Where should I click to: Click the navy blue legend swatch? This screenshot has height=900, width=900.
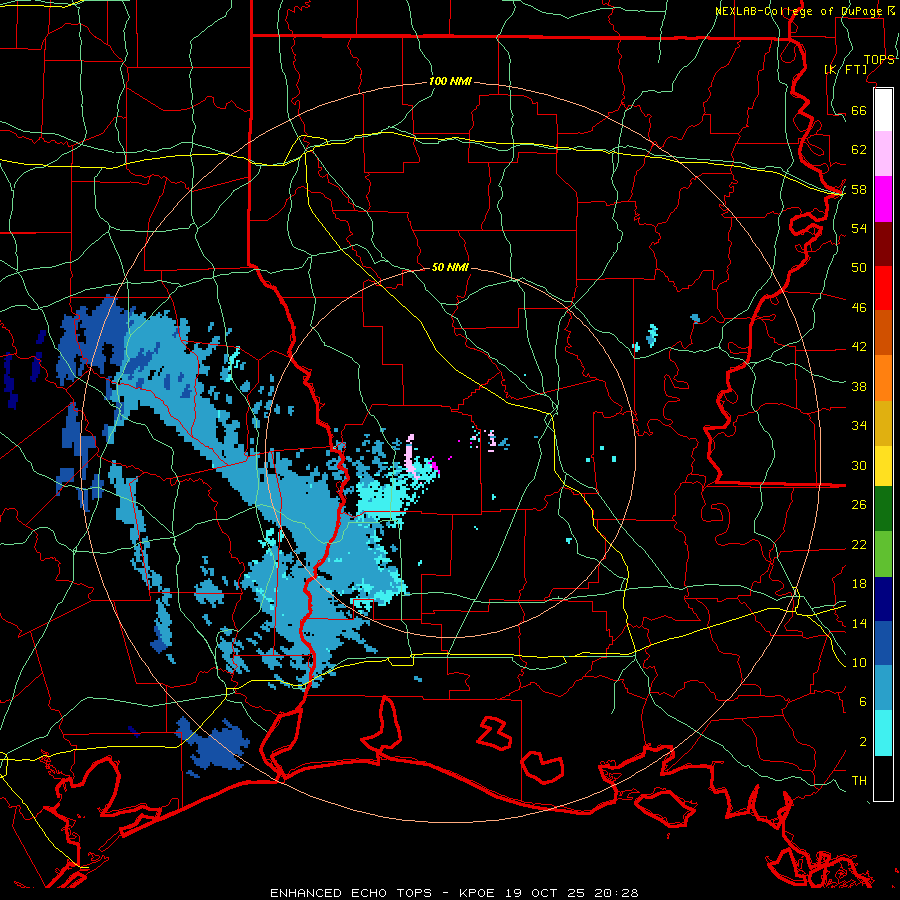click(x=883, y=599)
